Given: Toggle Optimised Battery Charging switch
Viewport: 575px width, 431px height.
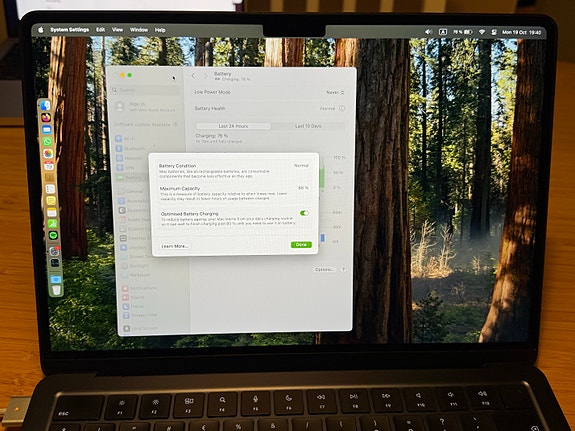Looking at the screenshot, I should [304, 213].
